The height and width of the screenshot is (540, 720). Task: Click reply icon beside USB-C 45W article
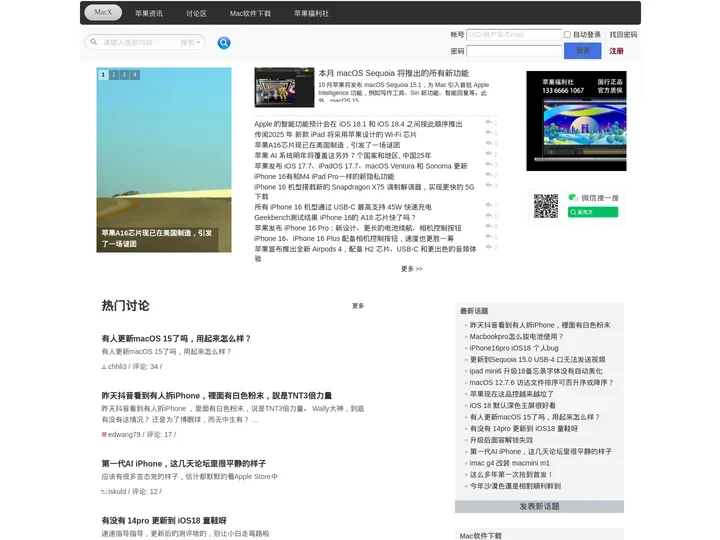click(x=489, y=205)
